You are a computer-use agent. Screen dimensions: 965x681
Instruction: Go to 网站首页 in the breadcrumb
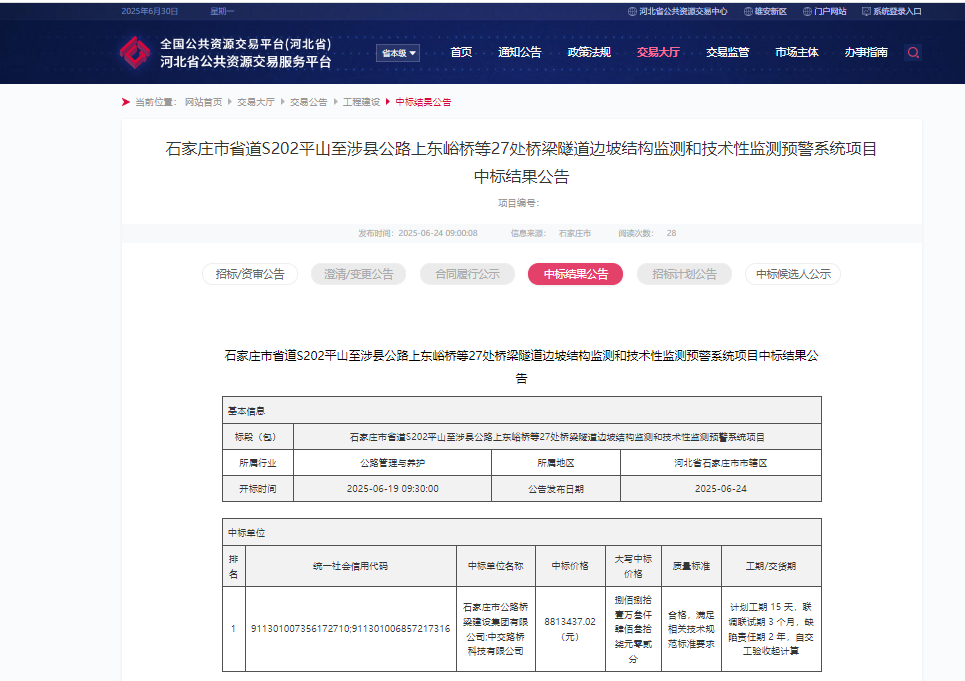click(203, 102)
